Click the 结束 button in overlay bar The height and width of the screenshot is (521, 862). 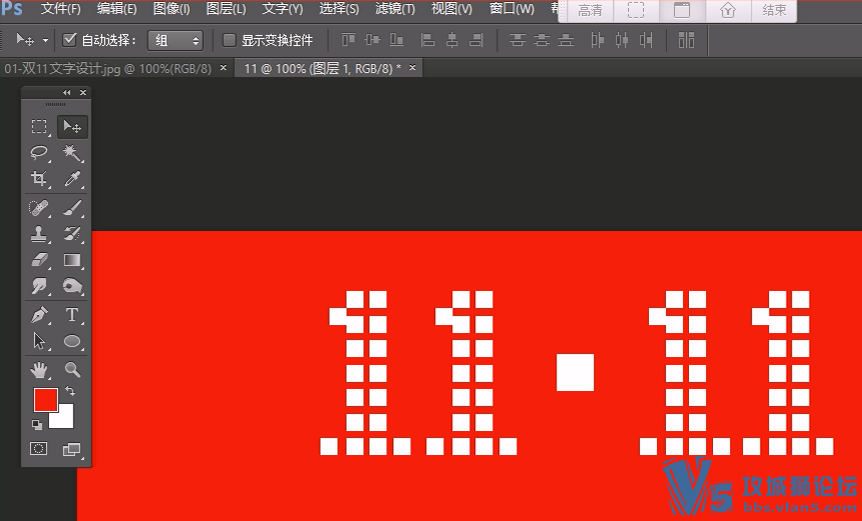coord(774,10)
